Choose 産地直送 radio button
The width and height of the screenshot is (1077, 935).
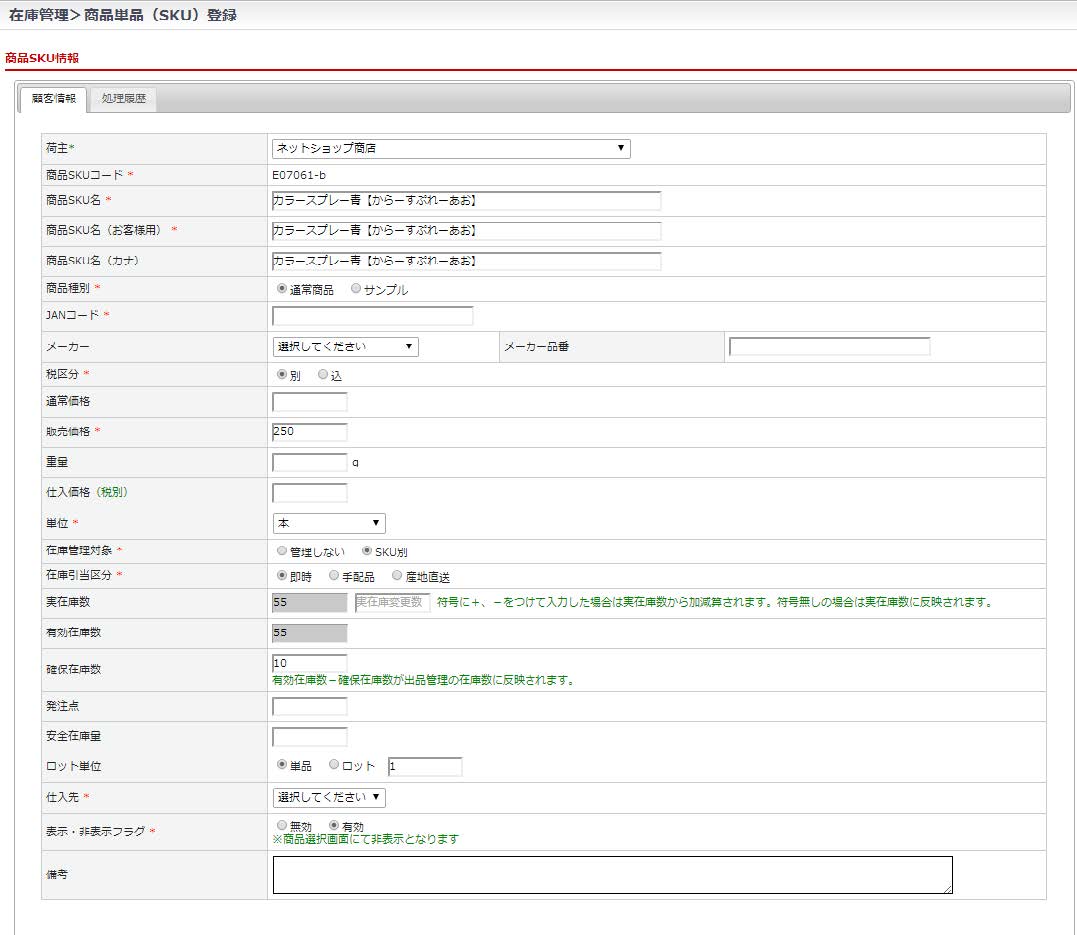pyautogui.click(x=397, y=576)
